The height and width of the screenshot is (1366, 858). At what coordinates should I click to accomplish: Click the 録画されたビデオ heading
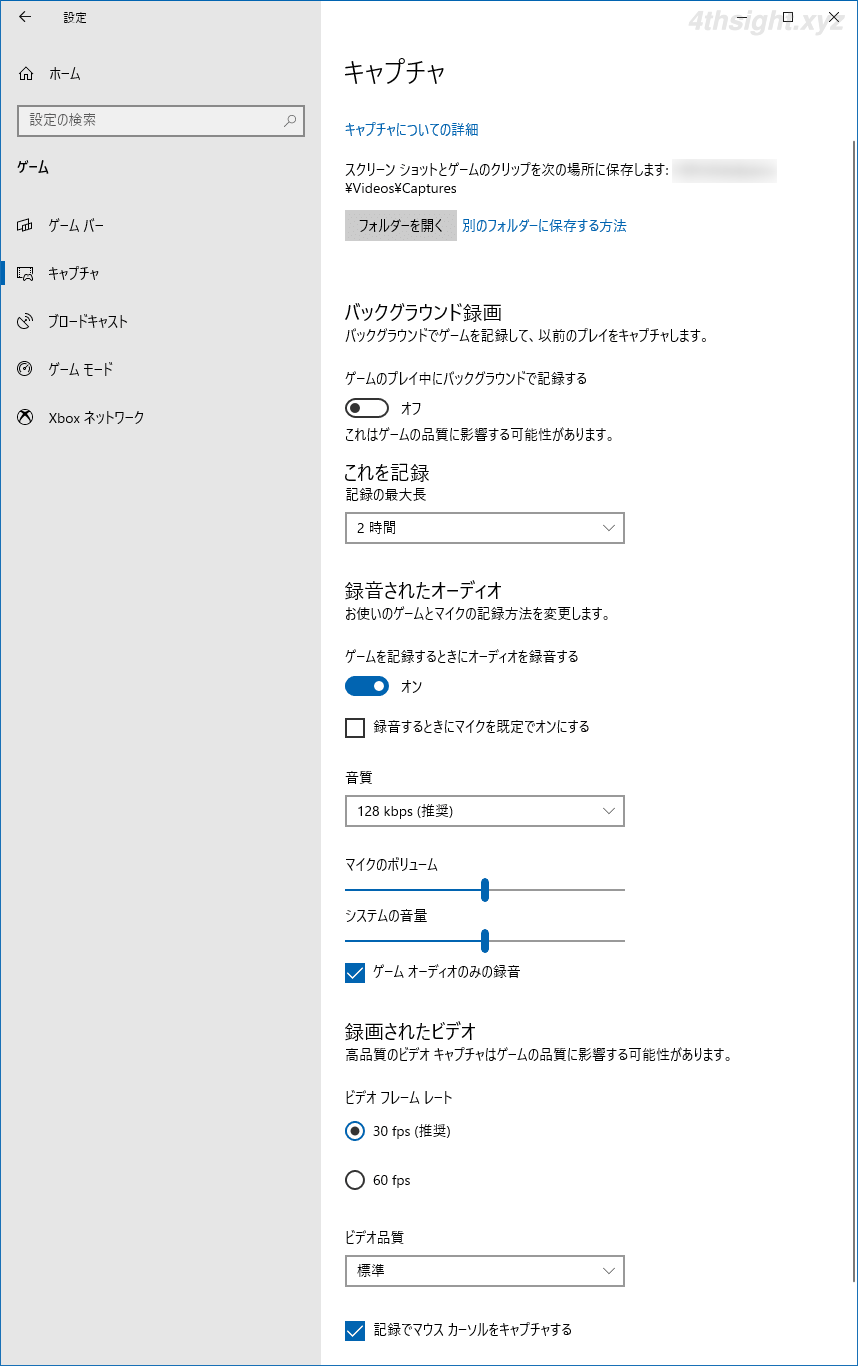tap(409, 1030)
